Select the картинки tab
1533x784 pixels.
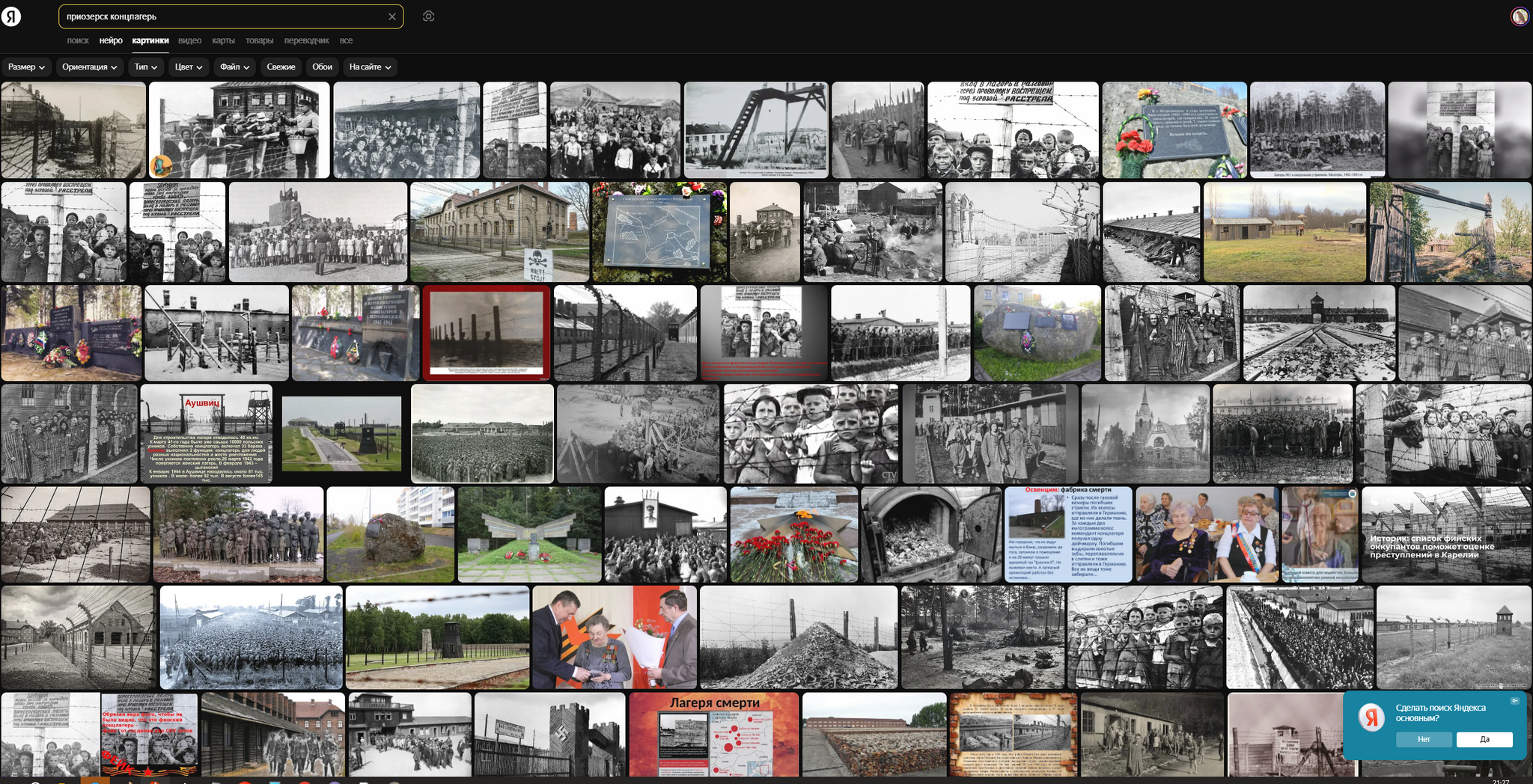[150, 40]
